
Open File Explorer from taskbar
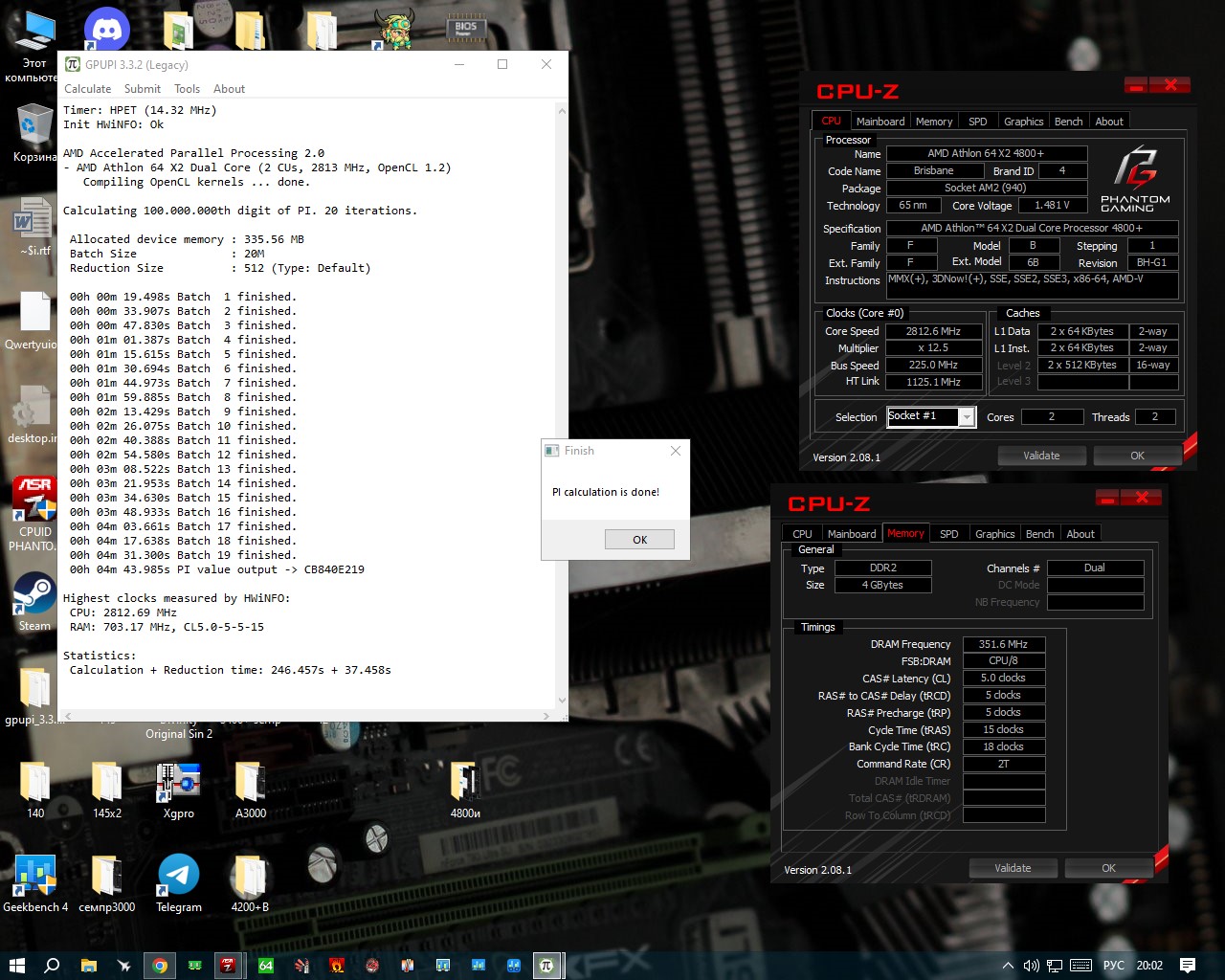[88, 965]
